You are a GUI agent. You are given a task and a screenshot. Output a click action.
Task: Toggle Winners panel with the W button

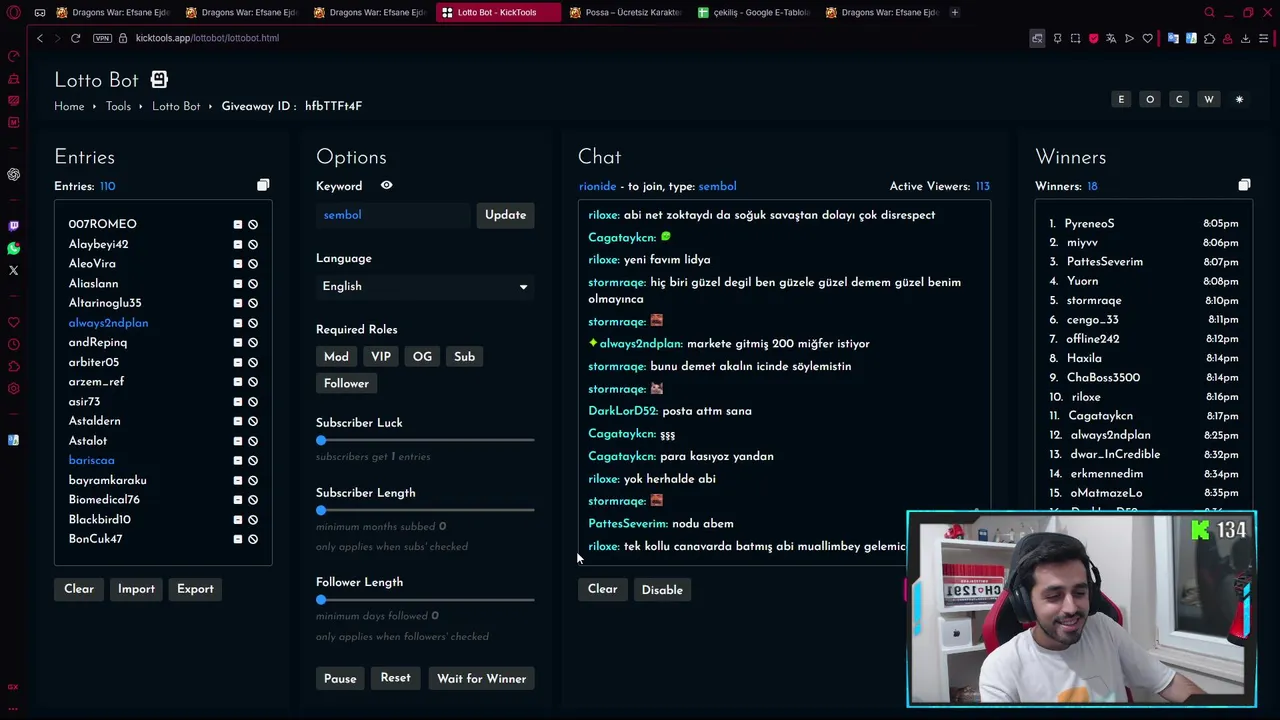pos(1208,99)
